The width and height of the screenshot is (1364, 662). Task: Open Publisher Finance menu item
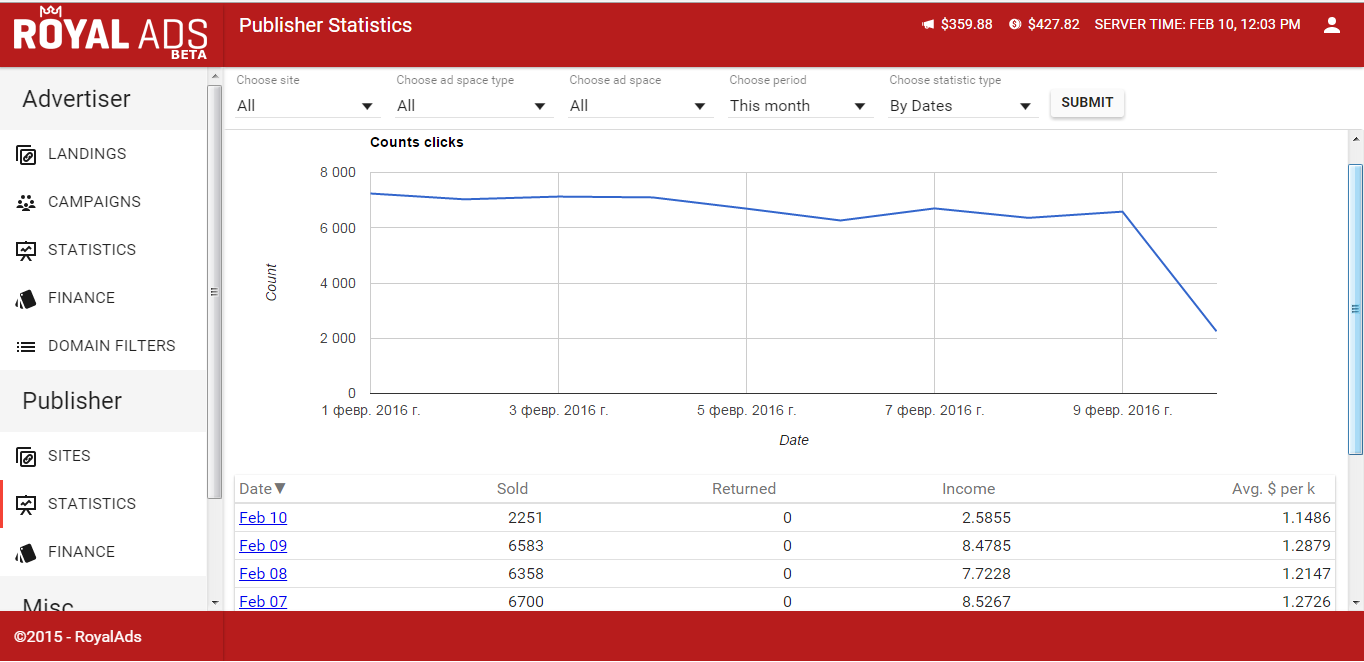[81, 552]
